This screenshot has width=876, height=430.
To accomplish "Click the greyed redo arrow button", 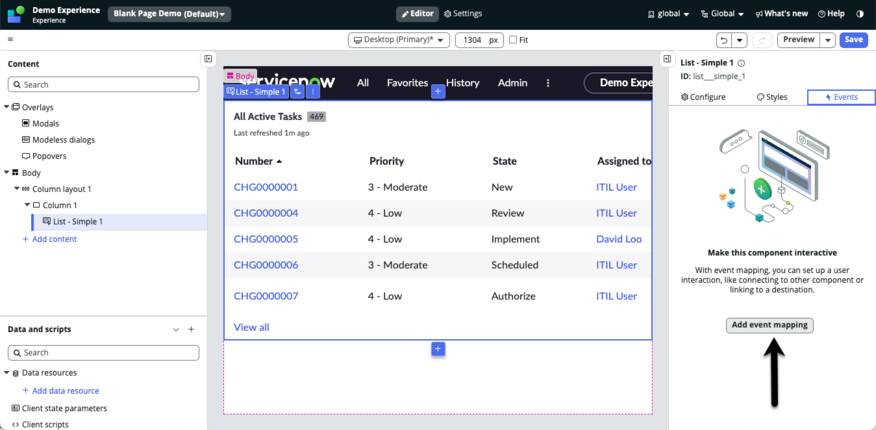I will (x=762, y=40).
